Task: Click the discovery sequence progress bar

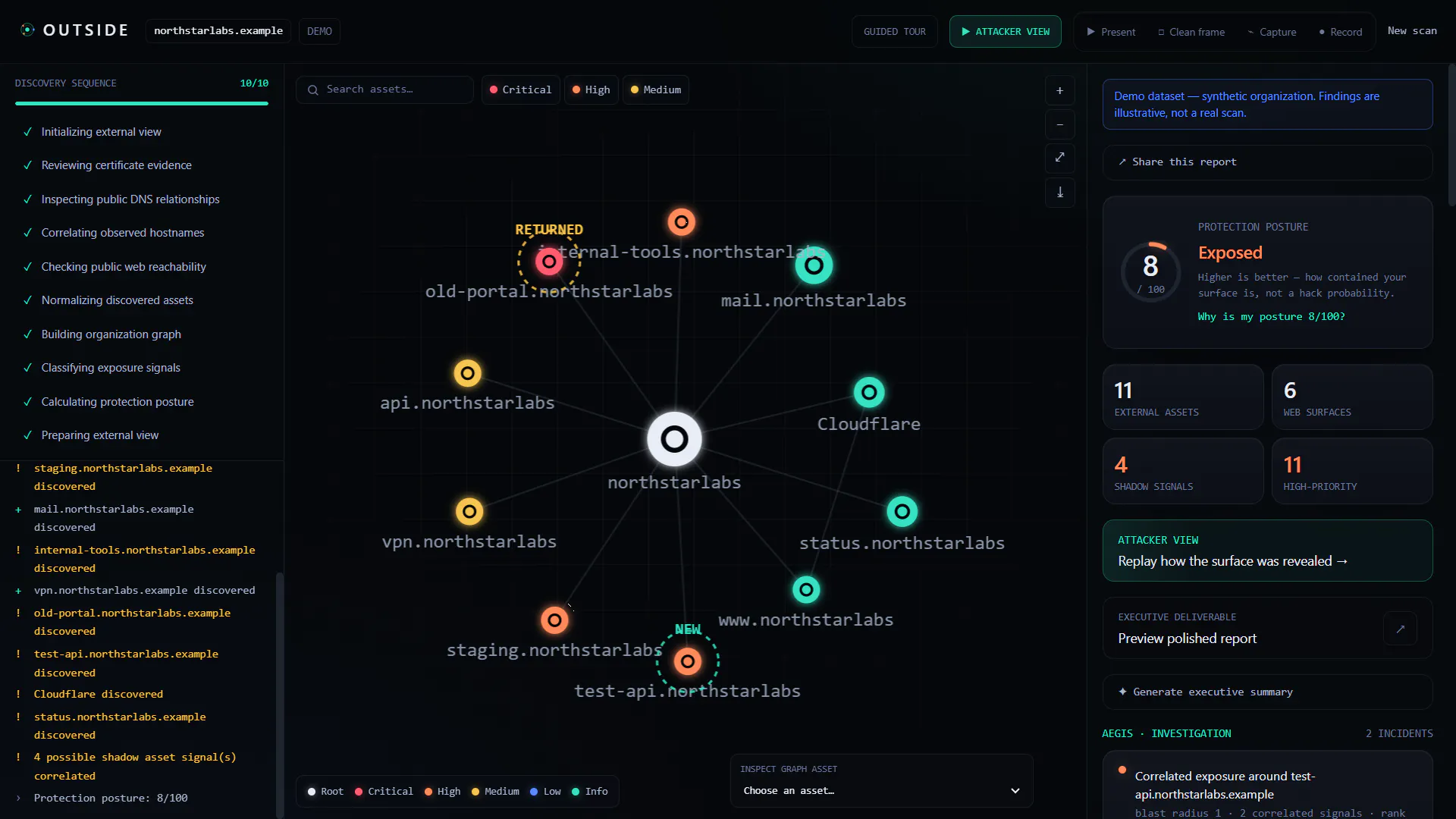Action: click(142, 103)
